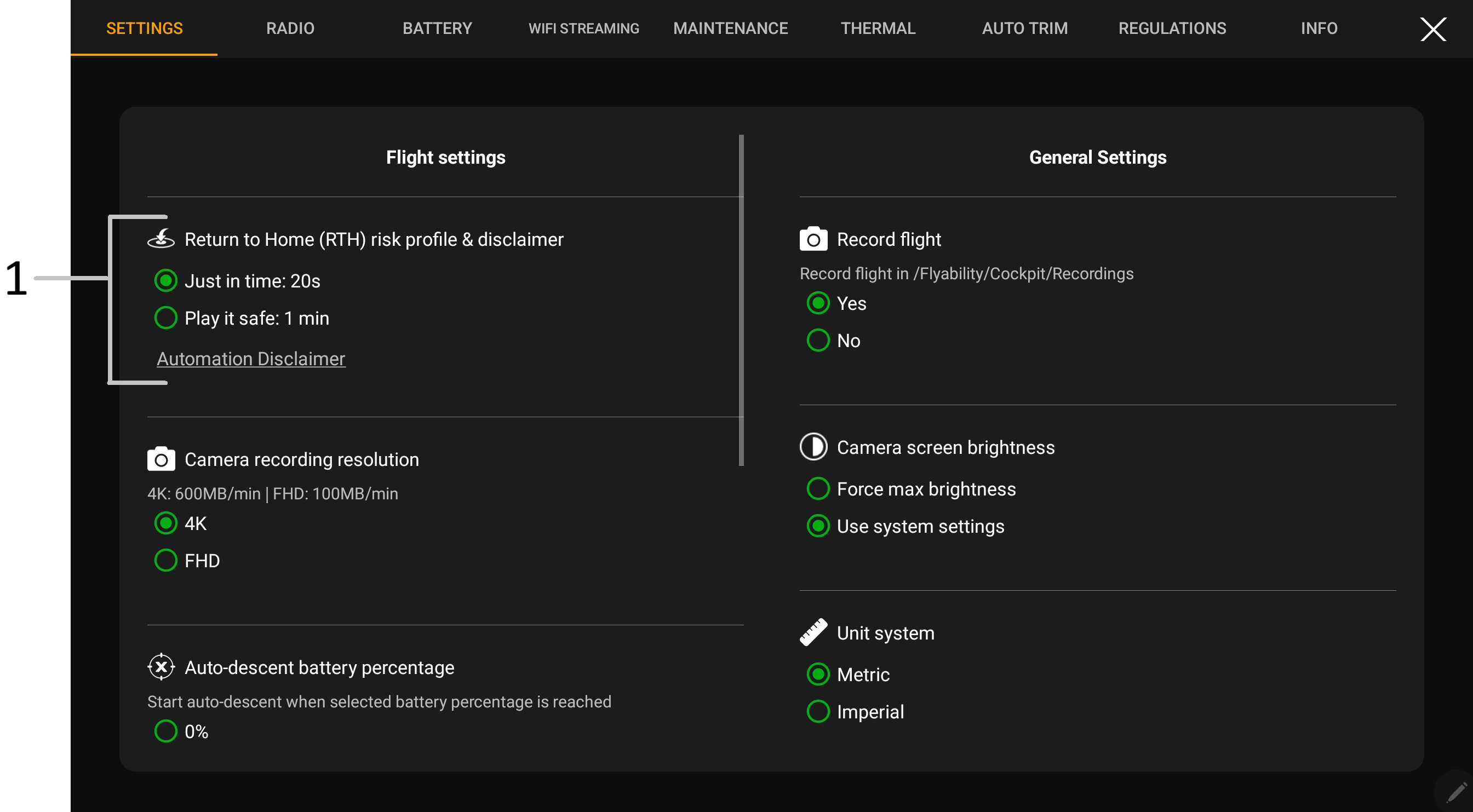Select Play it safe: 1 min option

tap(166, 318)
